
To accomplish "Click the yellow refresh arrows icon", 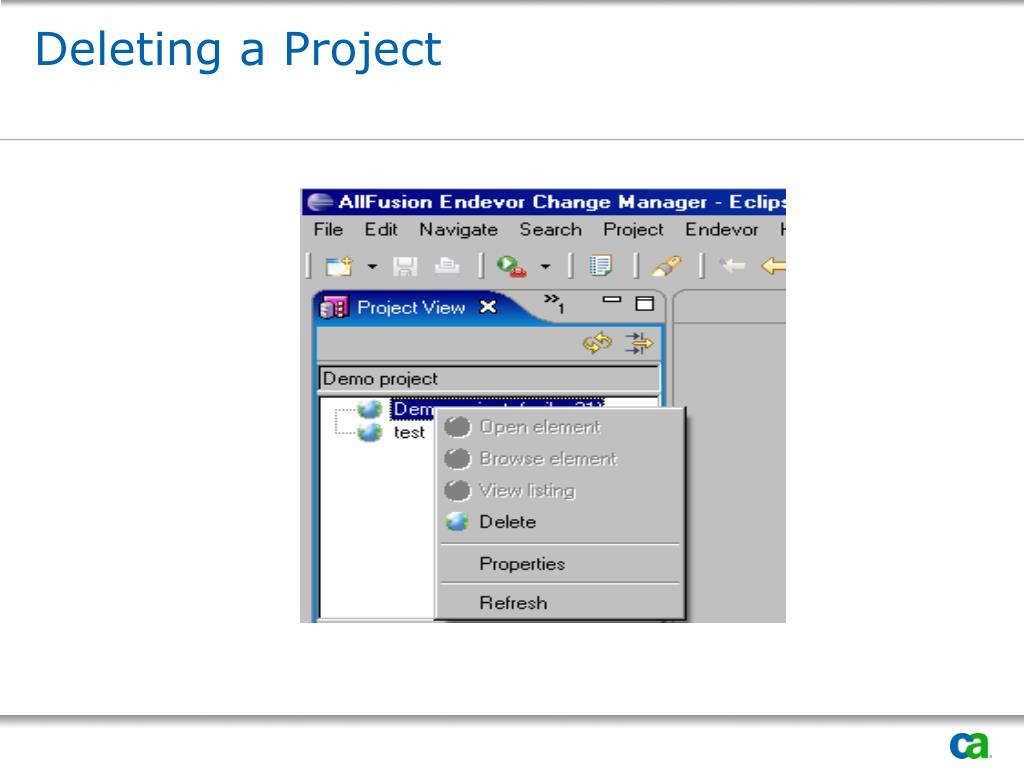I will pos(597,344).
